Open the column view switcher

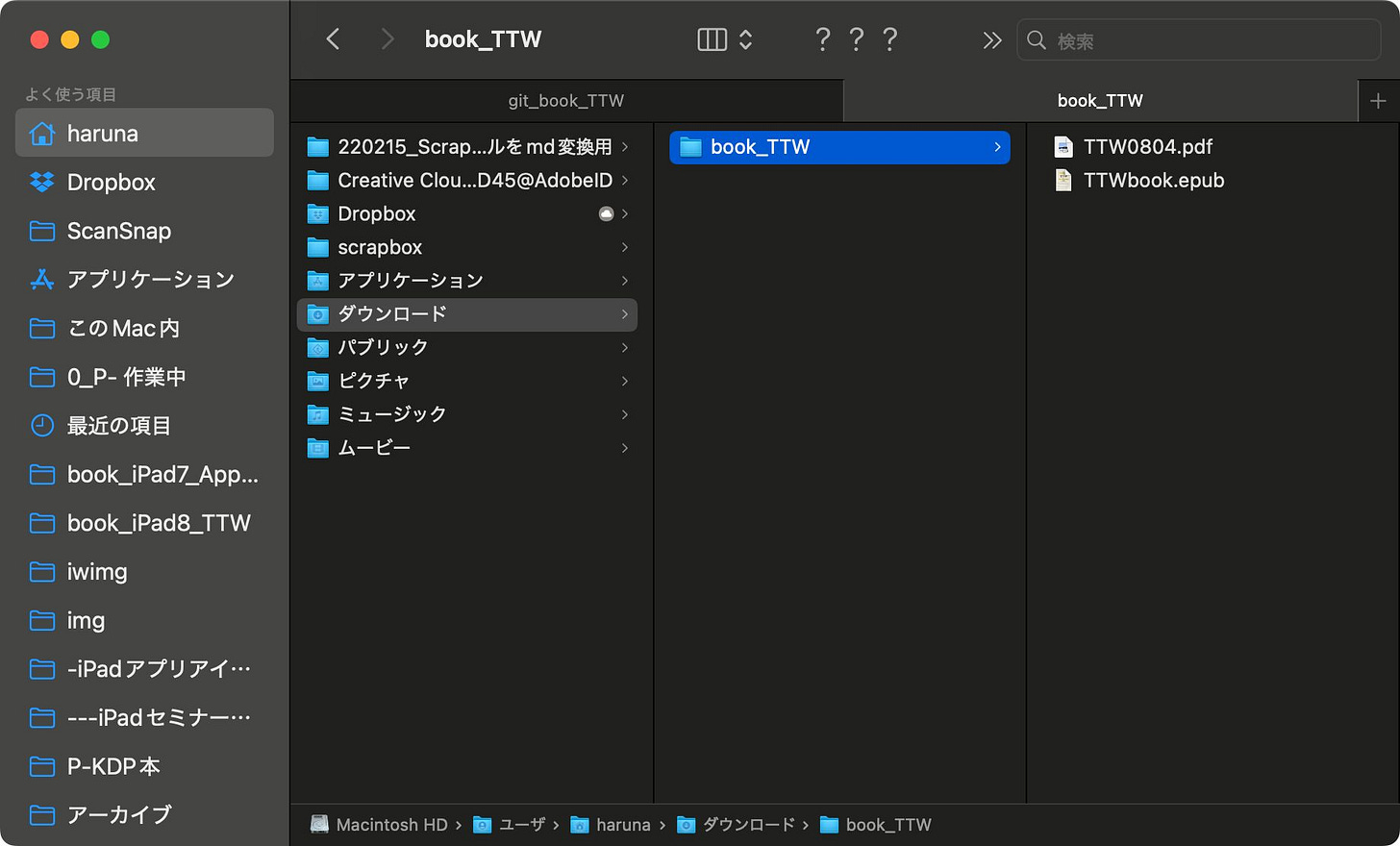coord(725,39)
